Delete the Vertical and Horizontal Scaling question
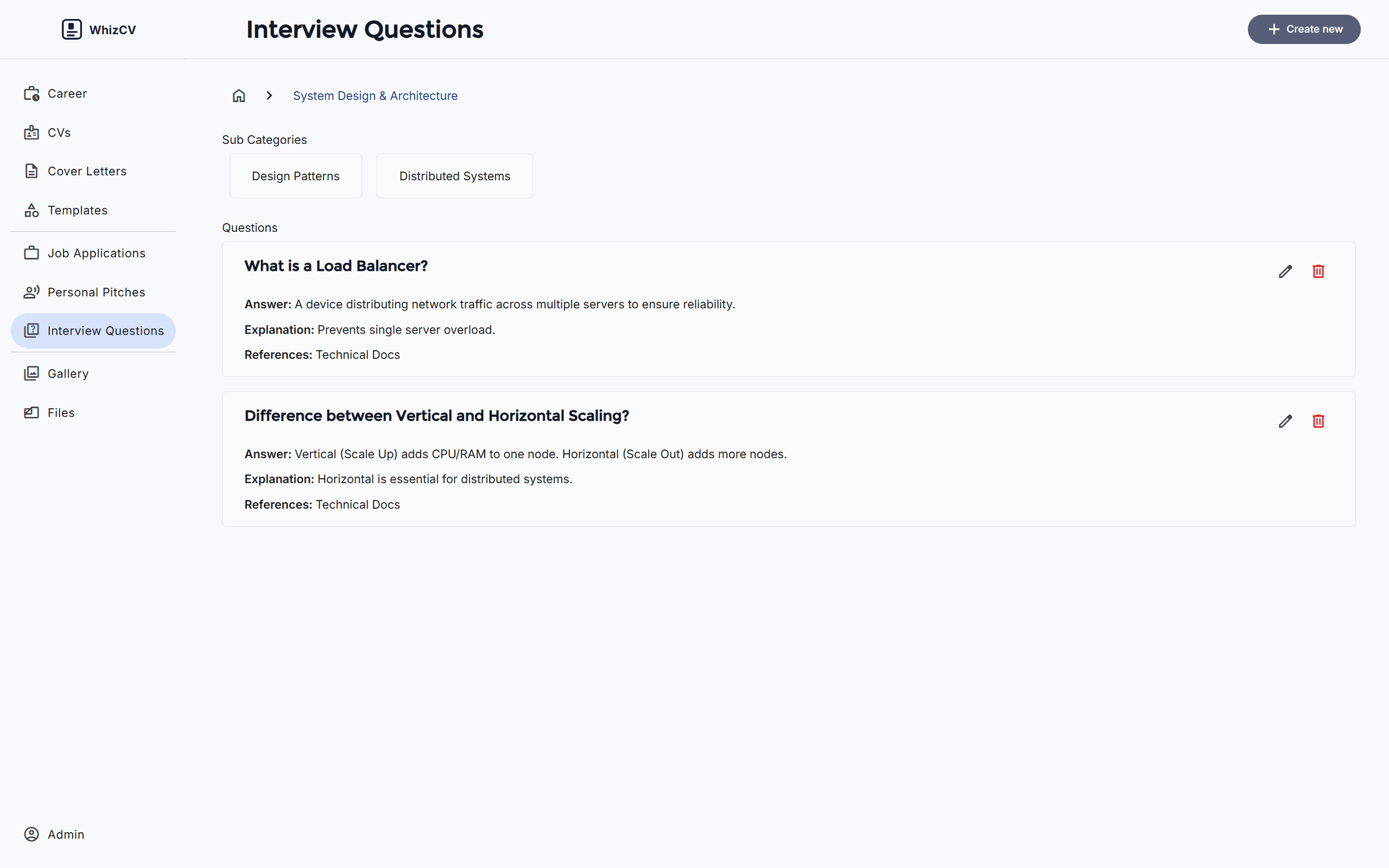Viewport: 1389px width, 868px height. 1318,421
